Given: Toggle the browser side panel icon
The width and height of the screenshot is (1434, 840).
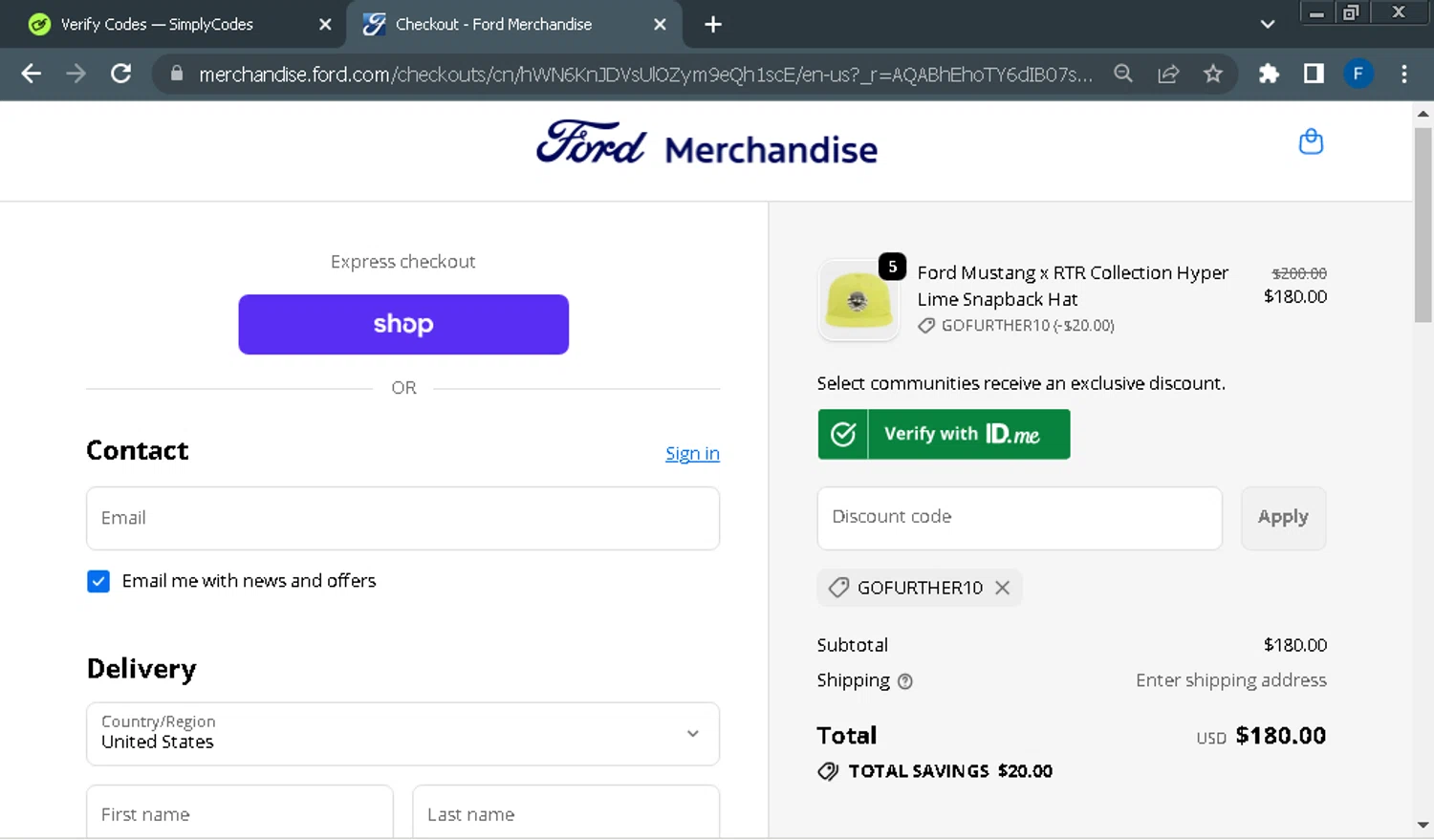Looking at the screenshot, I should click(x=1314, y=74).
